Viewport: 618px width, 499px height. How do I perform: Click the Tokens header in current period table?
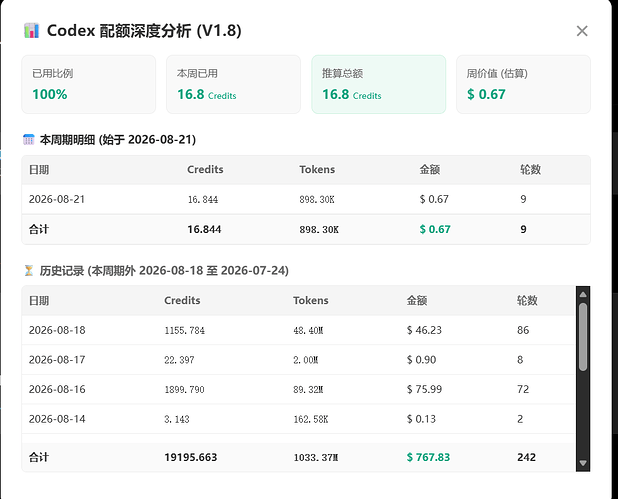point(317,169)
